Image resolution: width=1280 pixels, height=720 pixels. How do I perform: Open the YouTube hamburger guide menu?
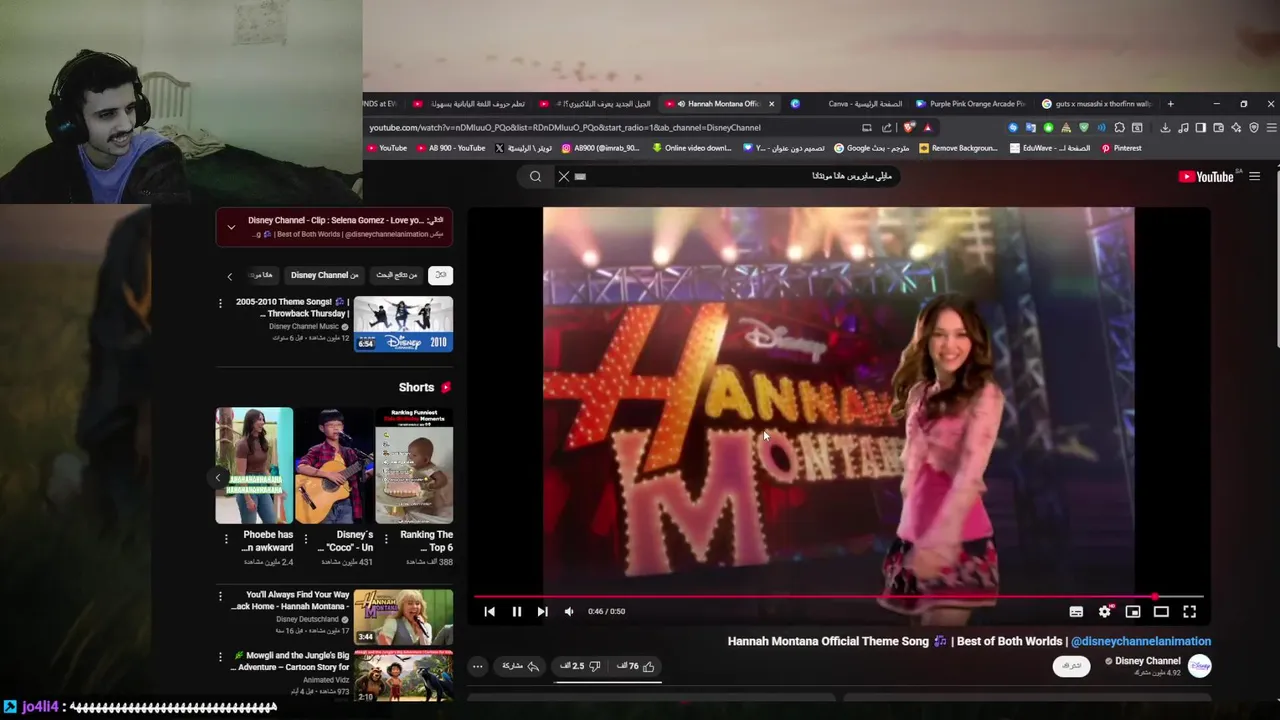pos(1255,177)
